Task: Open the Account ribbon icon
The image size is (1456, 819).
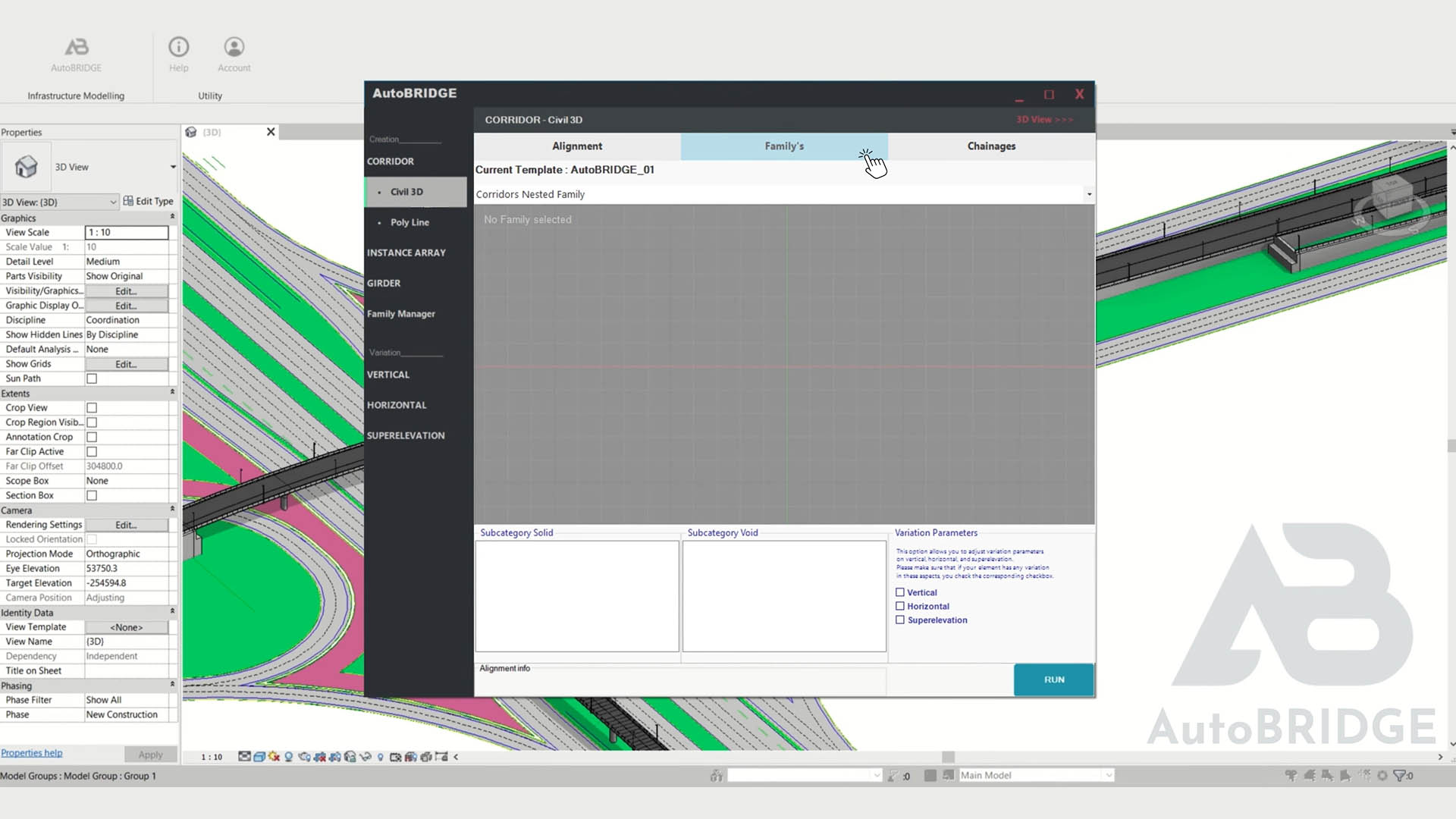Action: [234, 47]
